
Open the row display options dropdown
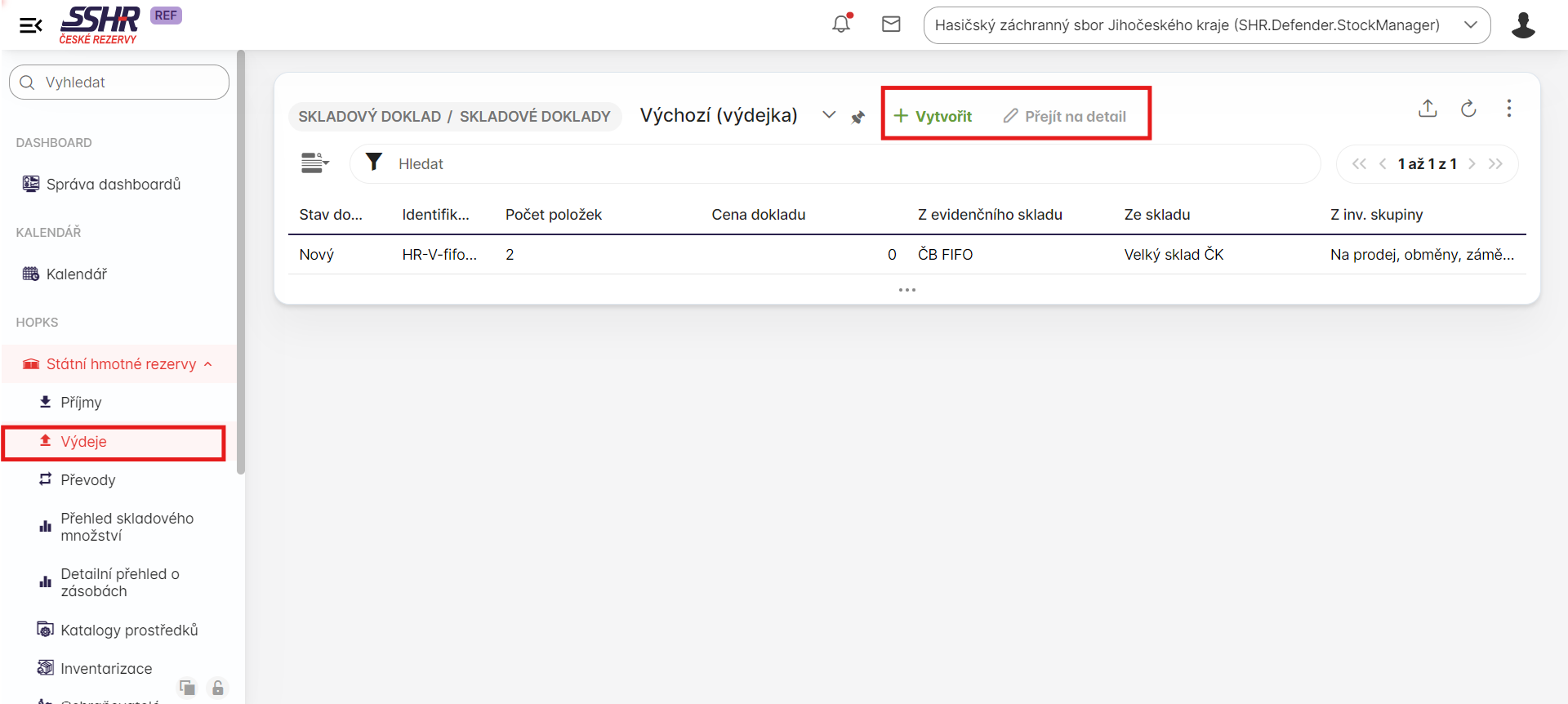coord(314,163)
